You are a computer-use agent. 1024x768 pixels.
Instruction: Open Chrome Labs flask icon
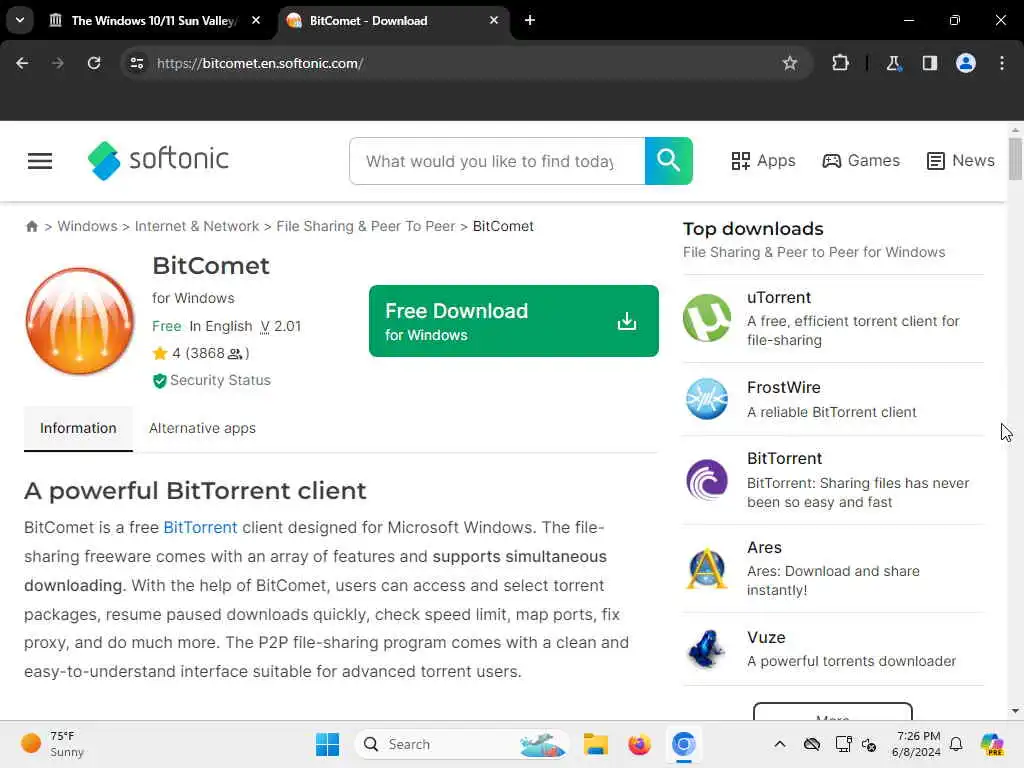click(893, 63)
